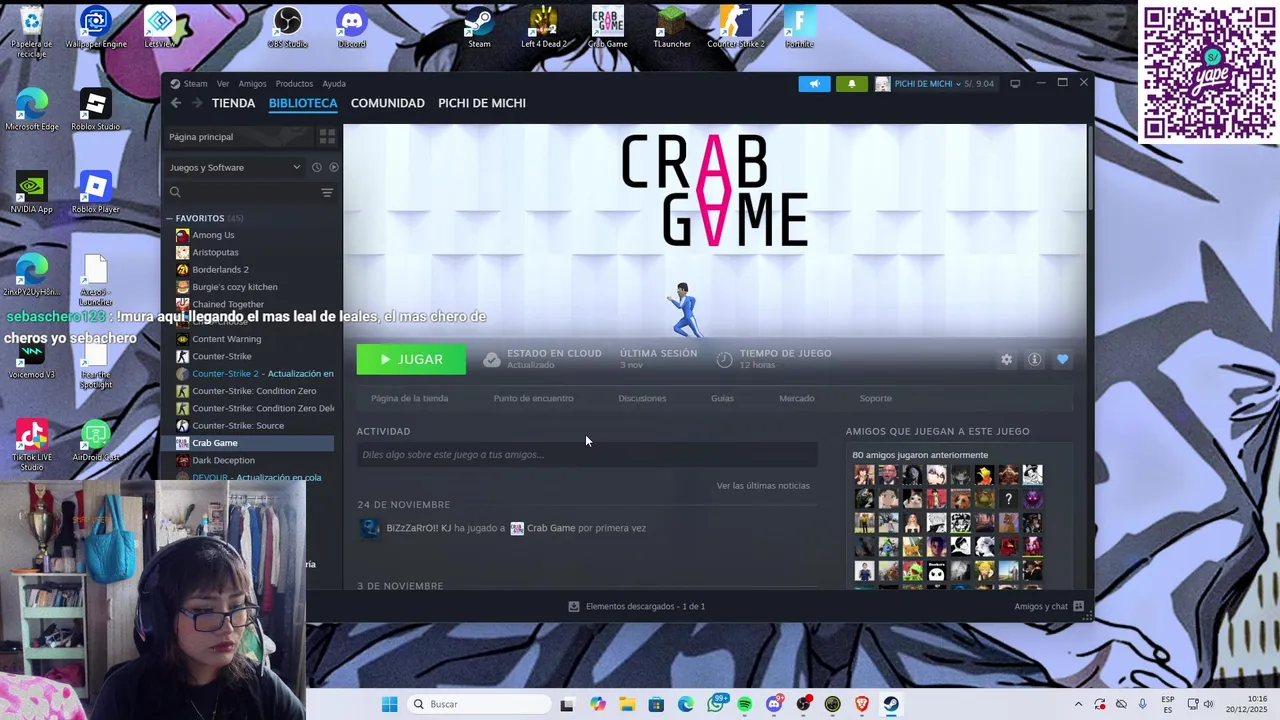Click cloud status icon
This screenshot has width=1280, height=720.
pos(491,360)
